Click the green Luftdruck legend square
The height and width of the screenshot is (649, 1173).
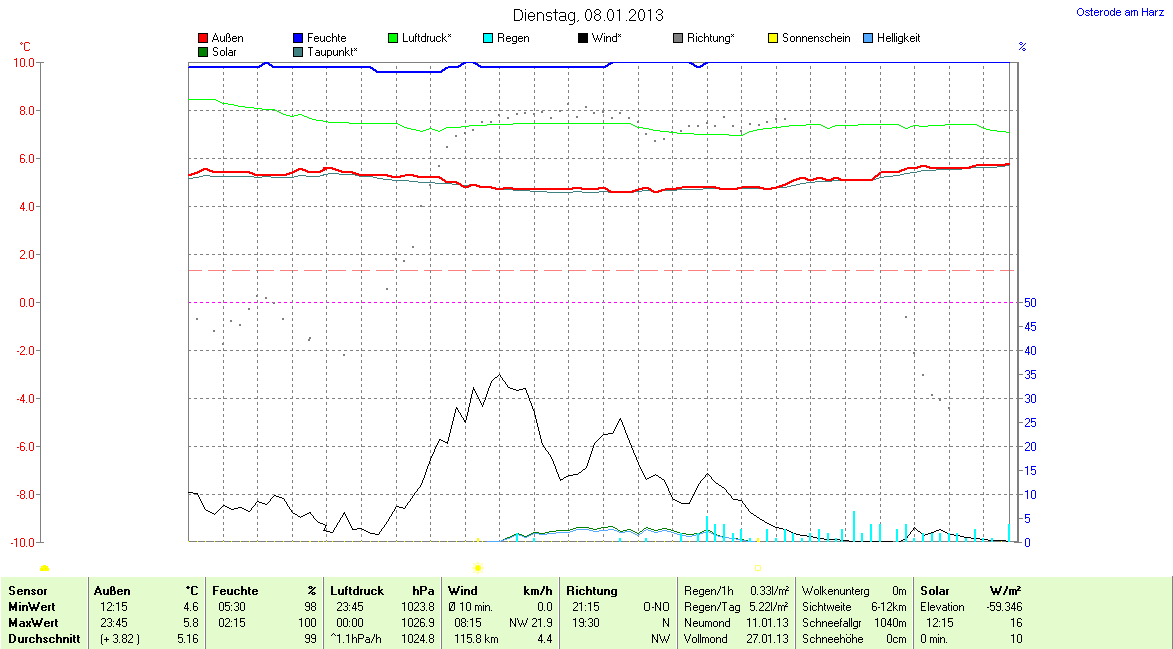tap(393, 38)
